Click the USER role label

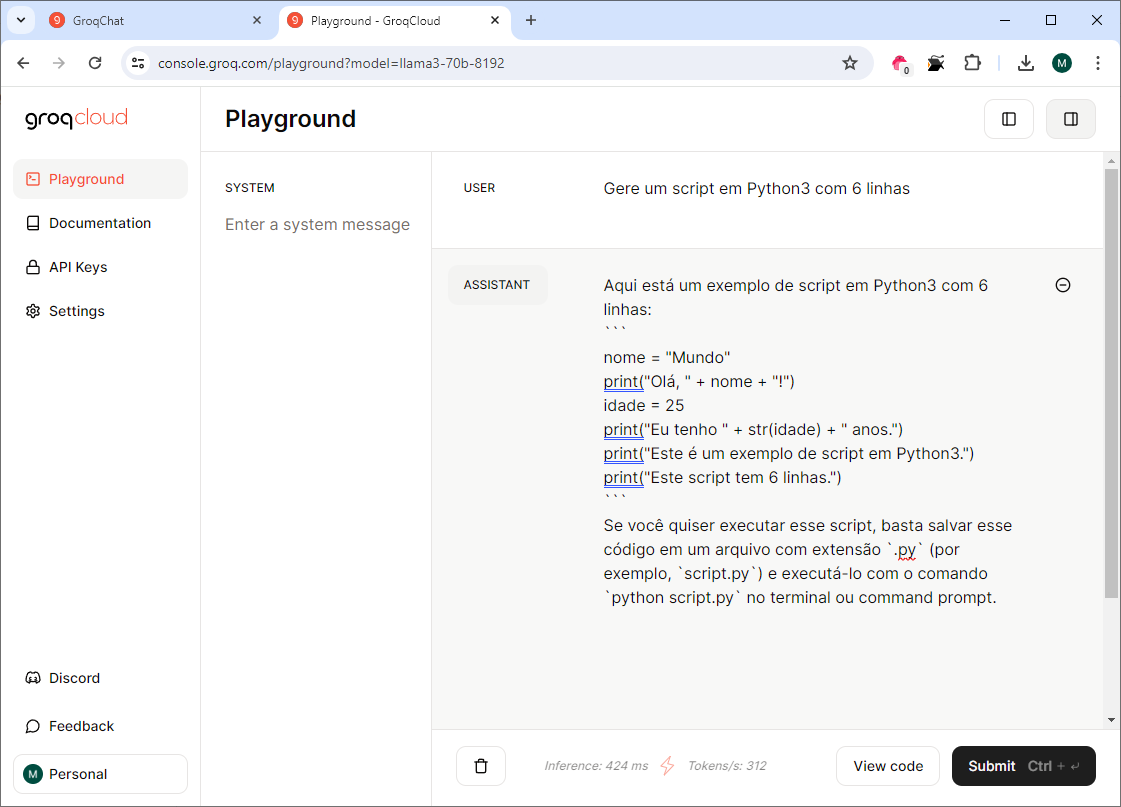479,188
